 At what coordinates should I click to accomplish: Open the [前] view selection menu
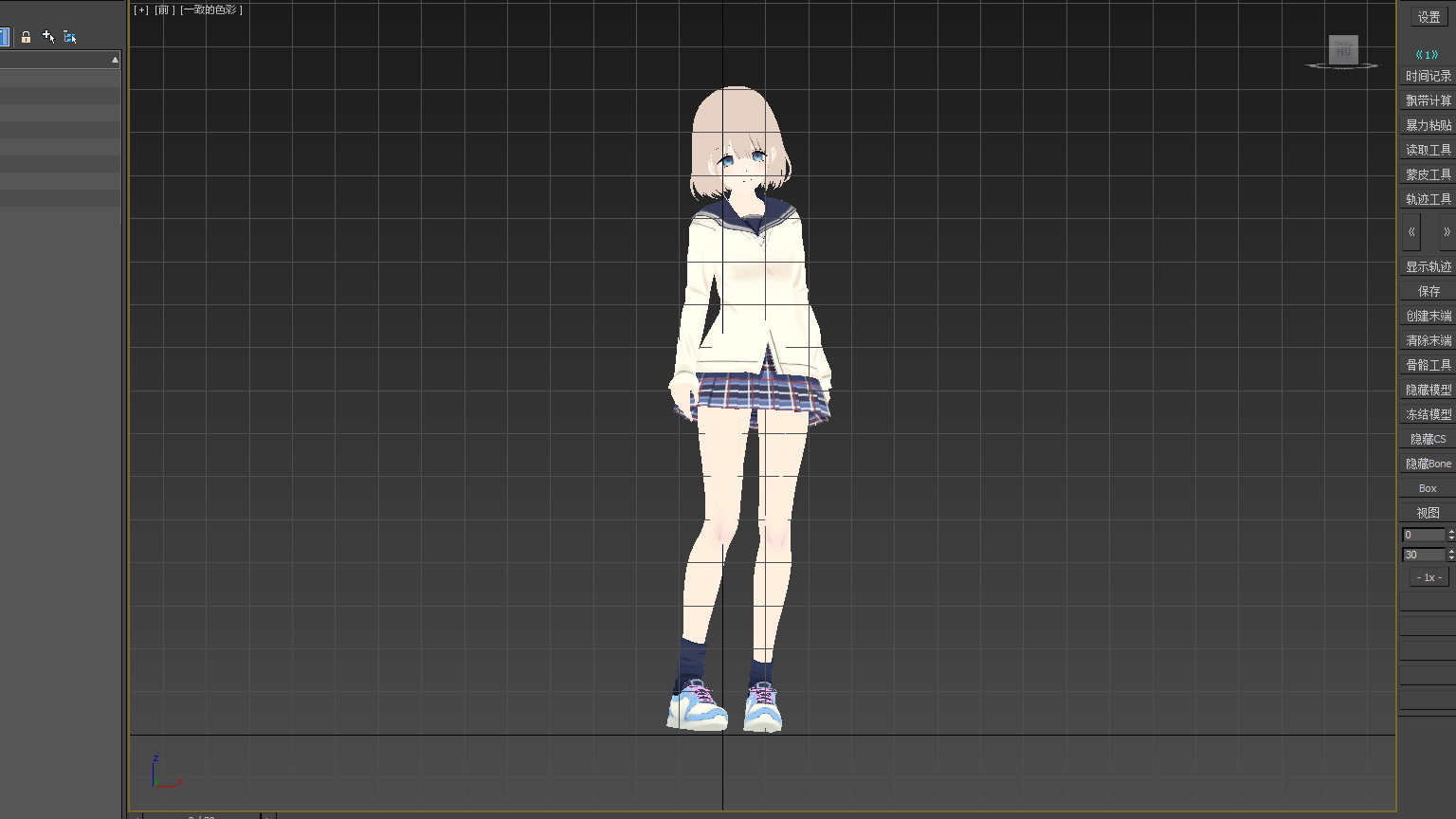pyautogui.click(x=165, y=9)
